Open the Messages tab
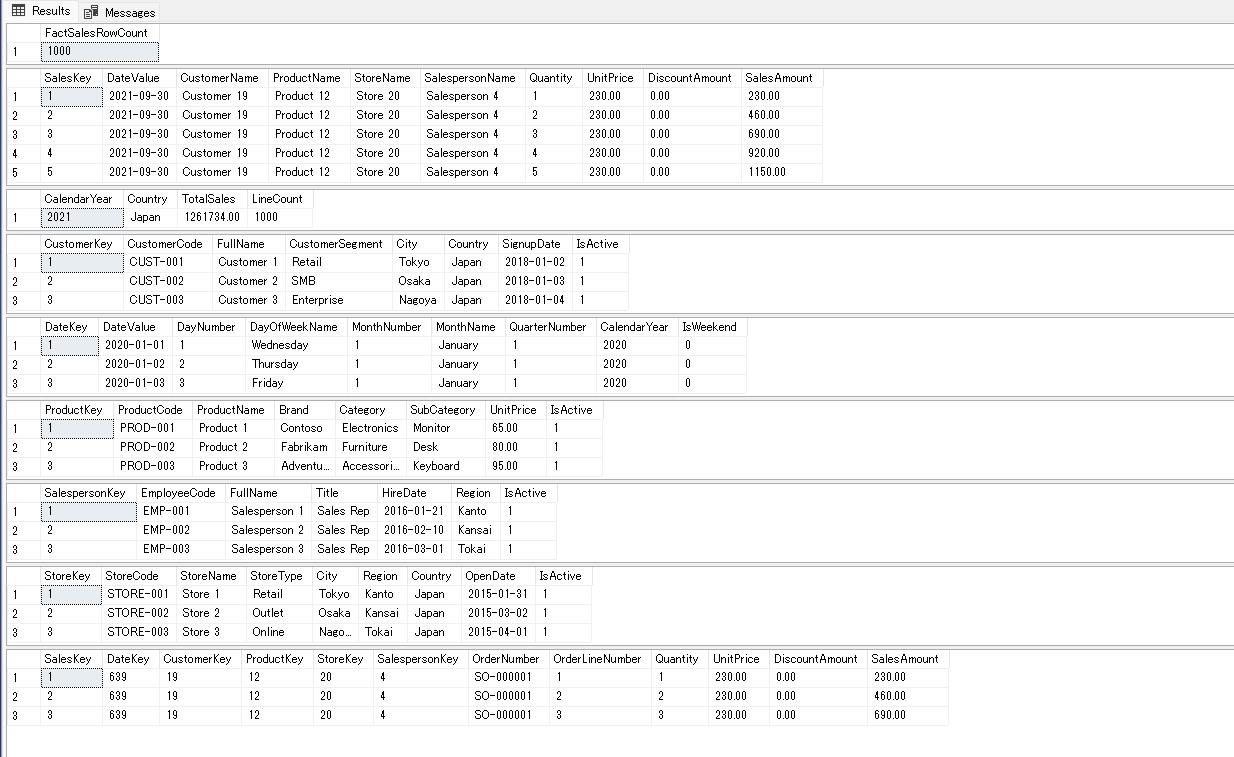This screenshot has width=1234, height=757. pos(120,12)
